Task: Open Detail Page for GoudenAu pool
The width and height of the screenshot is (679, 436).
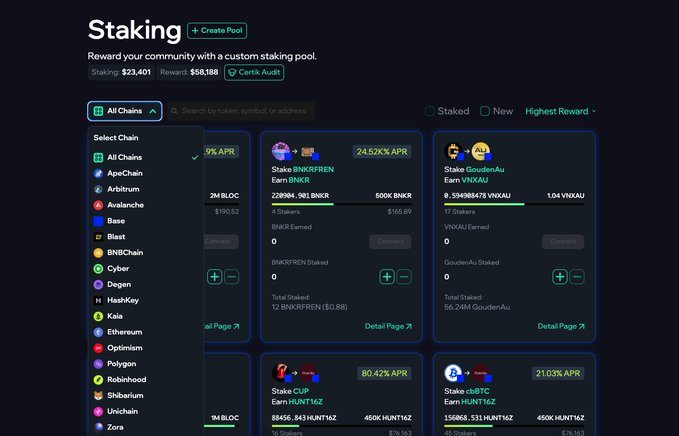Action: click(561, 326)
